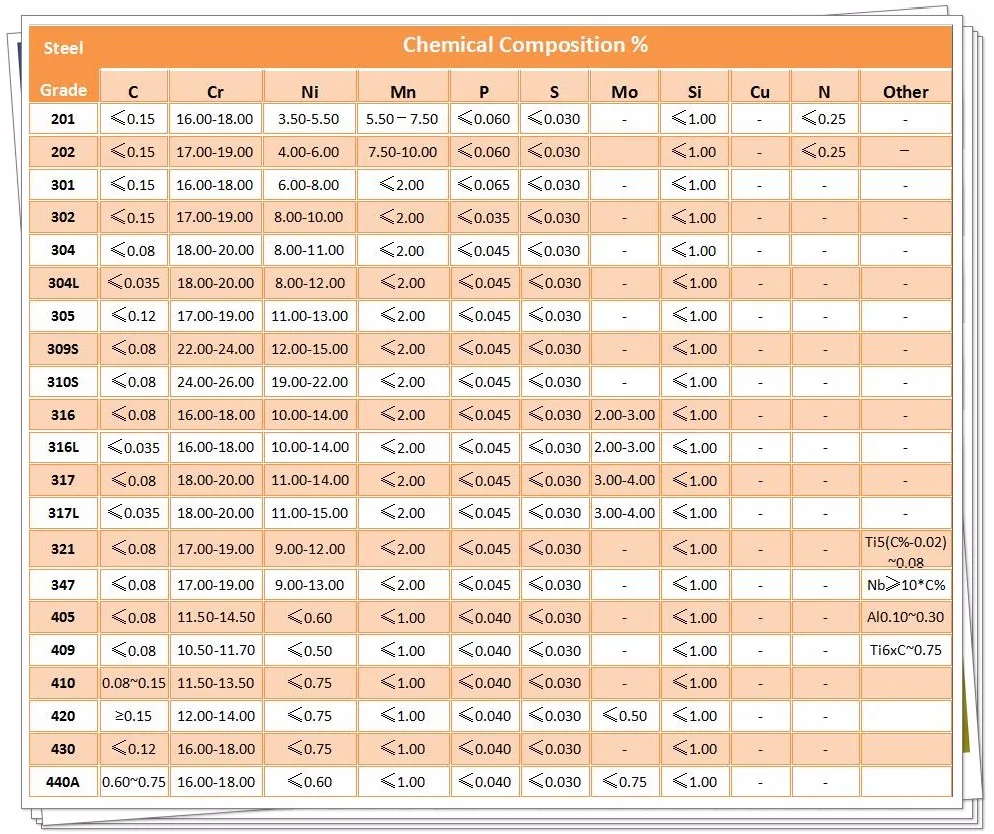This screenshot has height=834, width=994.
Task: Click steel grade 440A row label
Action: point(64,782)
